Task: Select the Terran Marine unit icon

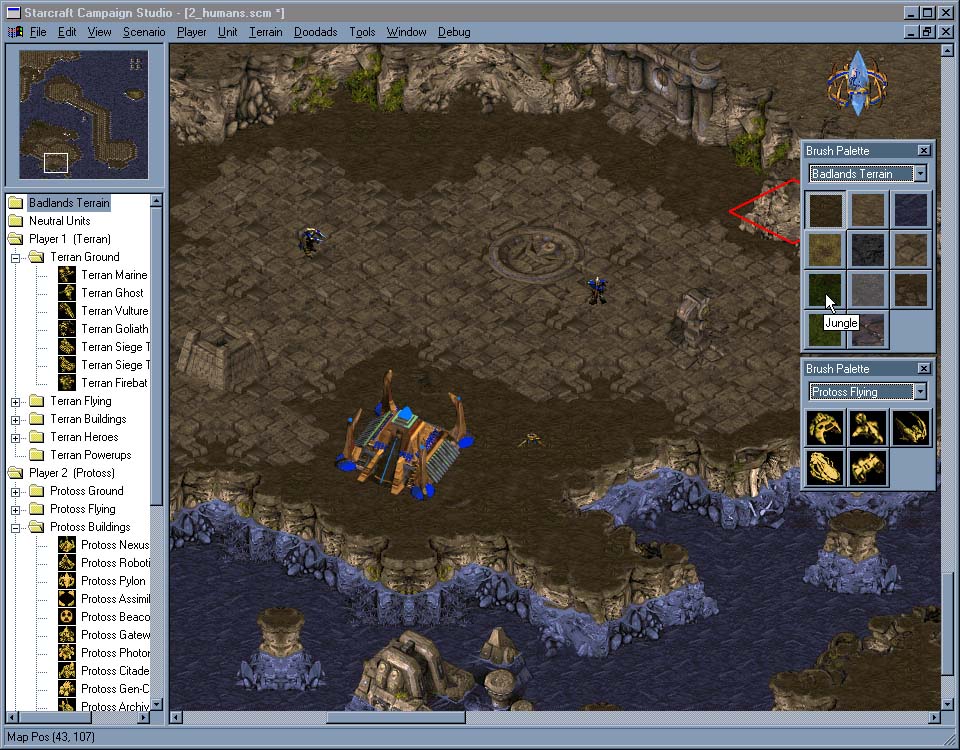Action: click(67, 275)
